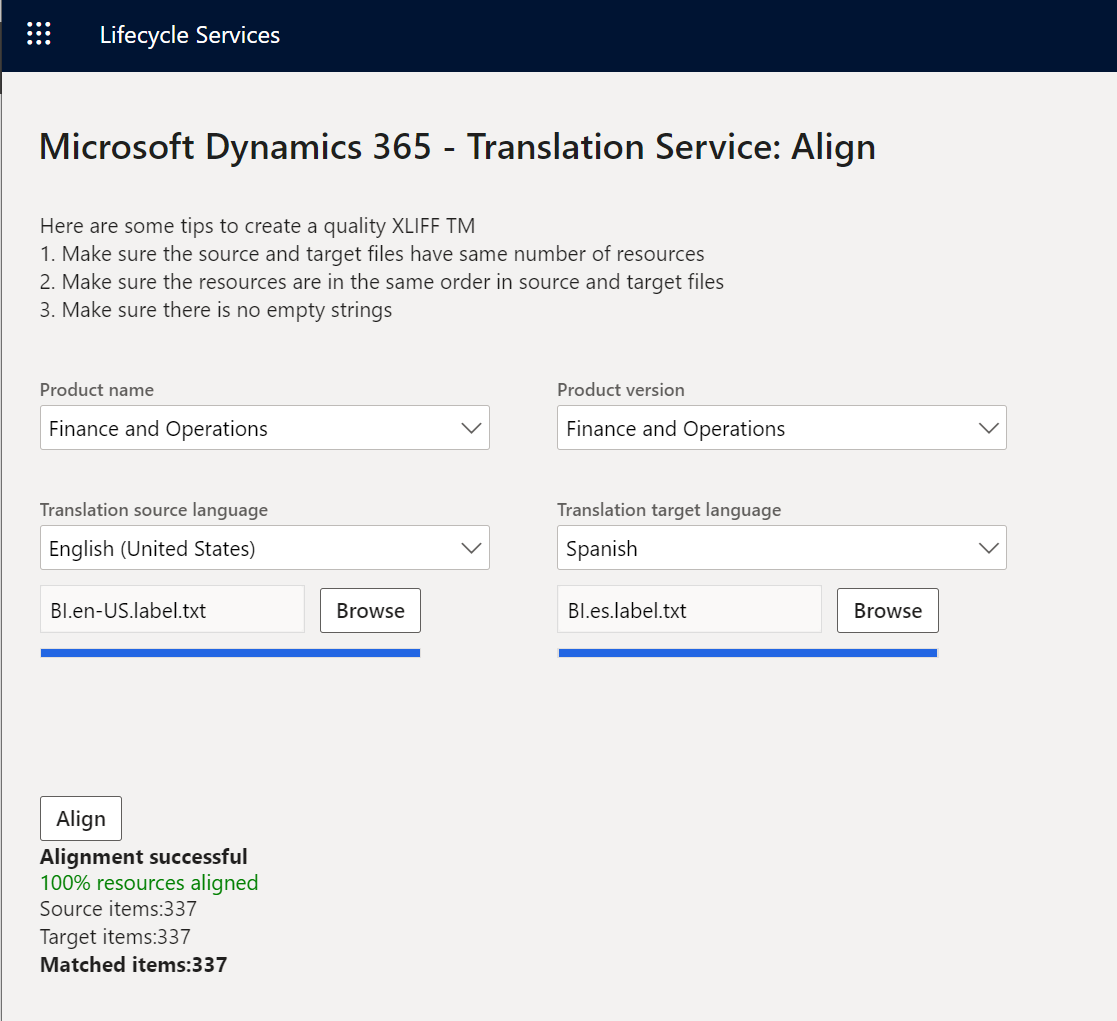
Task: Click the 'Translation source language' label
Action: 154,510
